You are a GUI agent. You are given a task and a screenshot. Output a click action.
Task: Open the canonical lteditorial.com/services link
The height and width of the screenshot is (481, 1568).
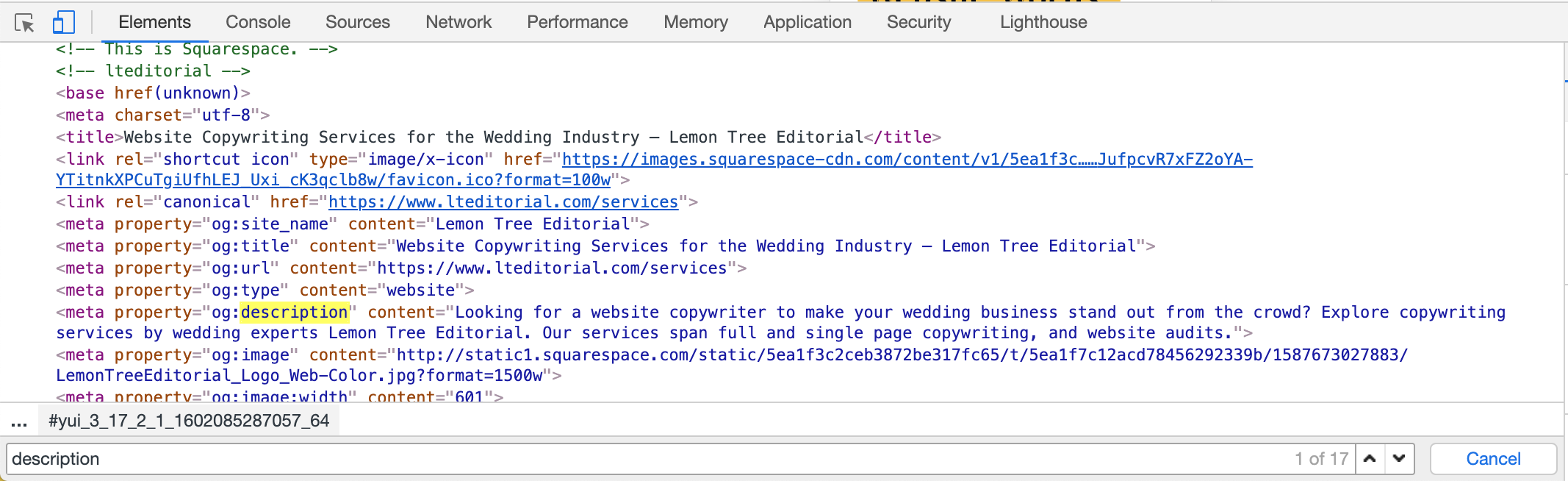[503, 202]
